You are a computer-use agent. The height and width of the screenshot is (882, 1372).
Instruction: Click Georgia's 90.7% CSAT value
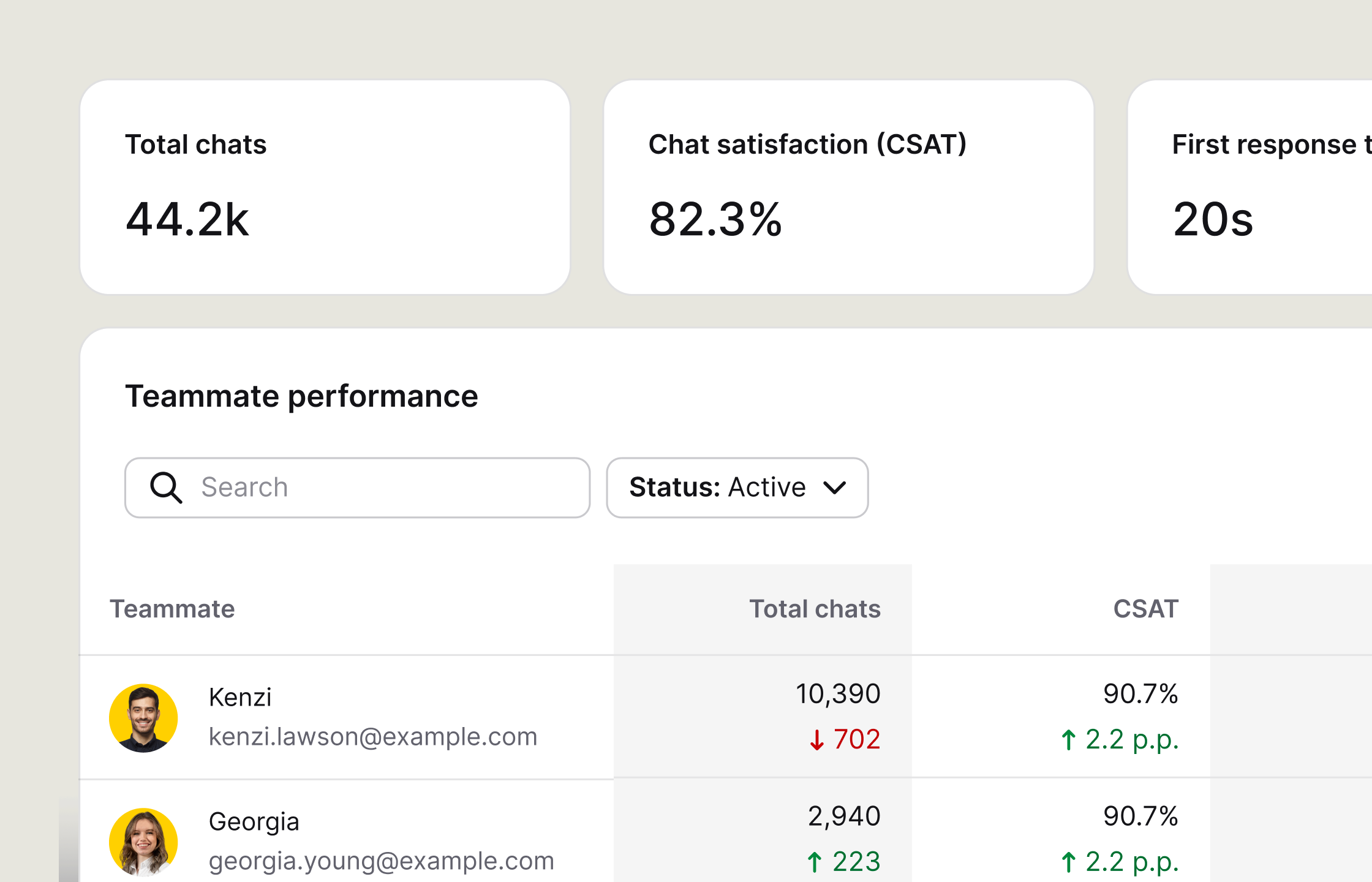click(1140, 816)
